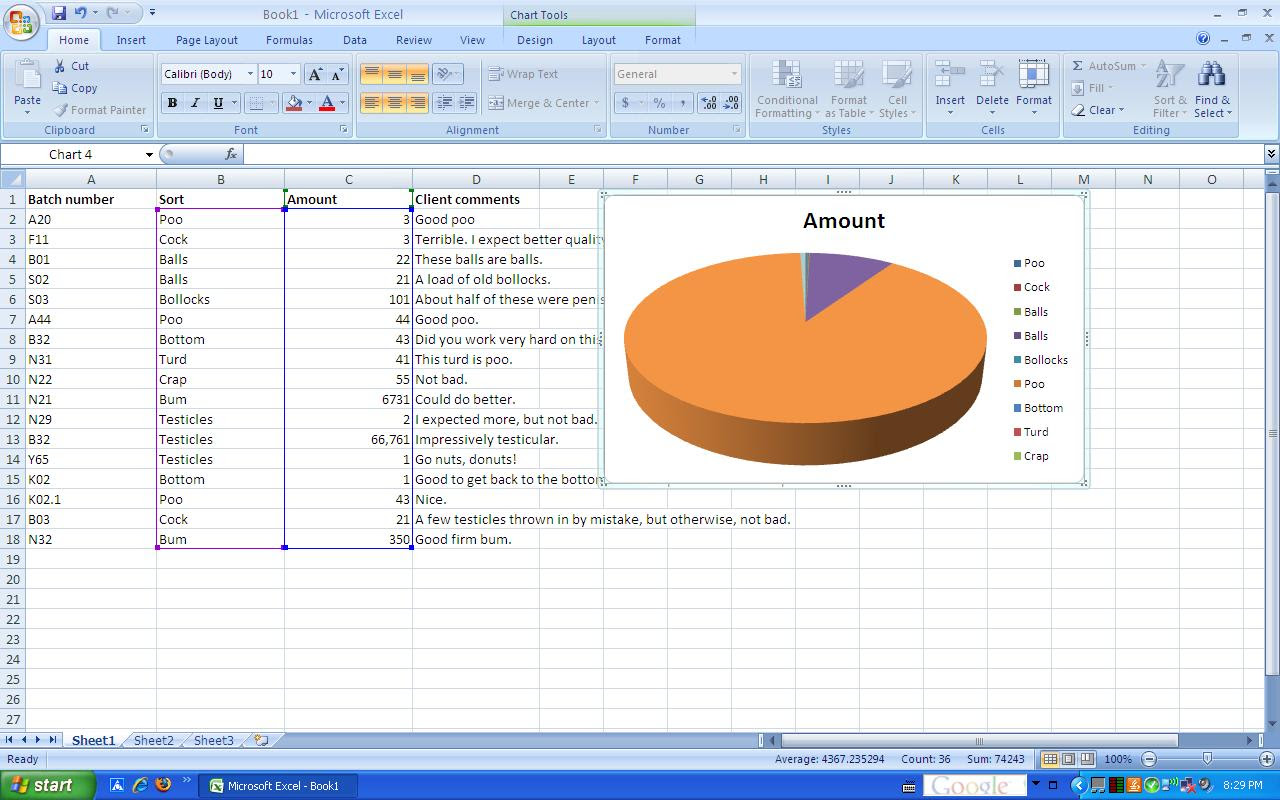
Task: Toggle Bold formatting
Action: tap(172, 103)
